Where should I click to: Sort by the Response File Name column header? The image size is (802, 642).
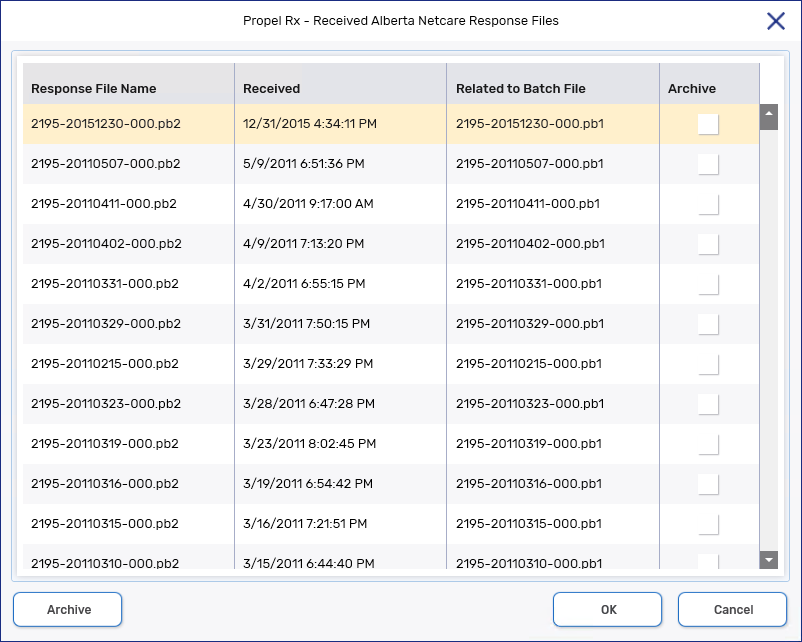(128, 84)
